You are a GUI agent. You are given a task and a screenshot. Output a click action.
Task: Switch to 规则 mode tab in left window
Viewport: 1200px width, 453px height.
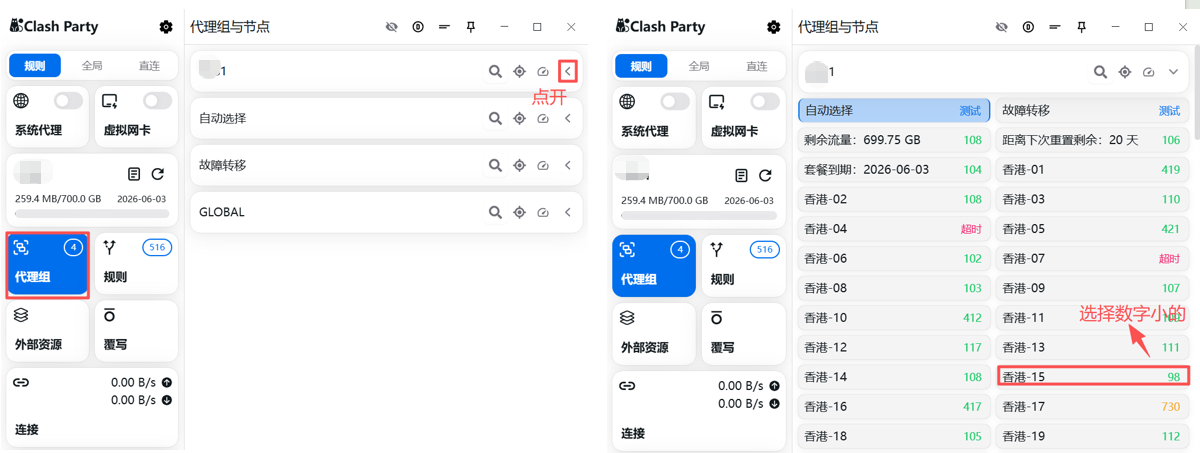35,66
